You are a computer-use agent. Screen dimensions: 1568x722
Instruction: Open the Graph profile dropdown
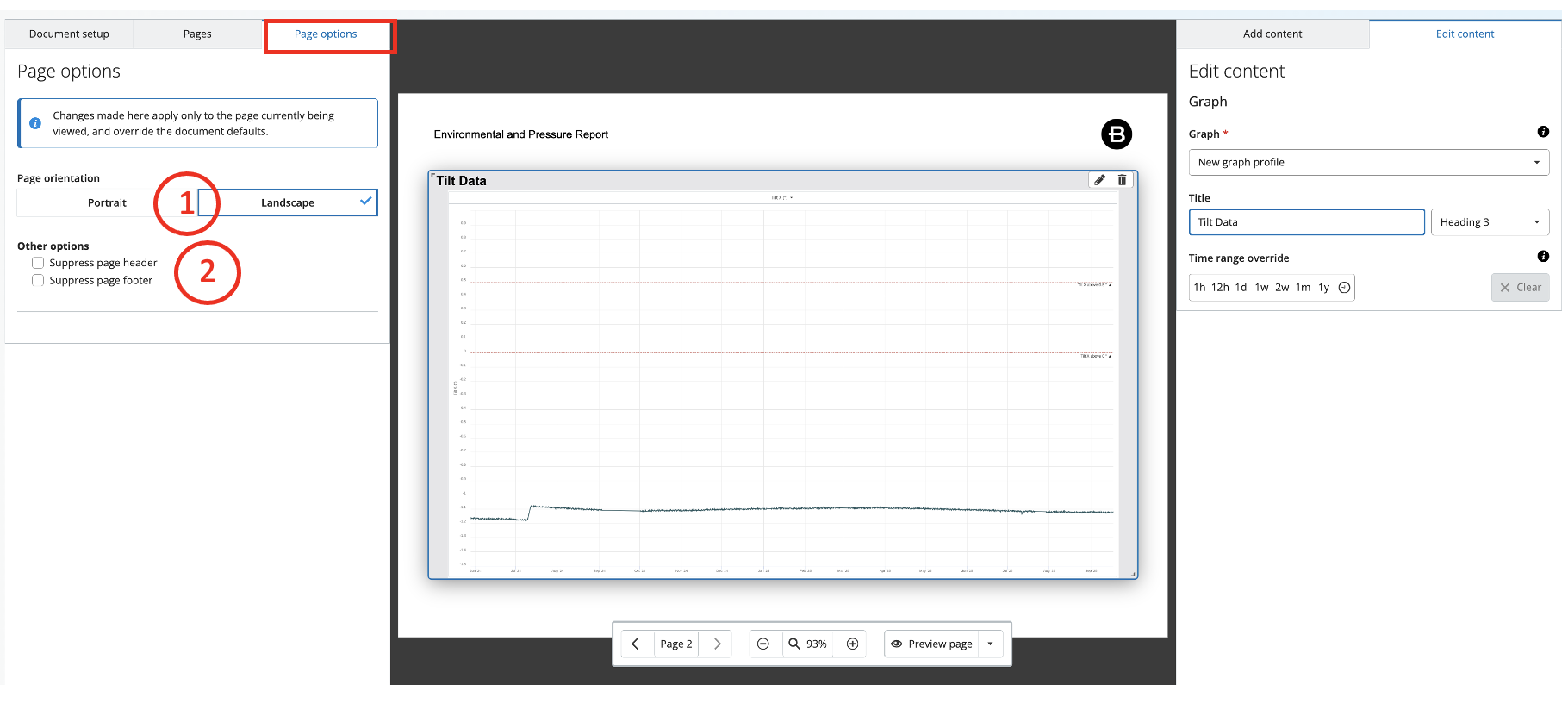(x=1368, y=162)
